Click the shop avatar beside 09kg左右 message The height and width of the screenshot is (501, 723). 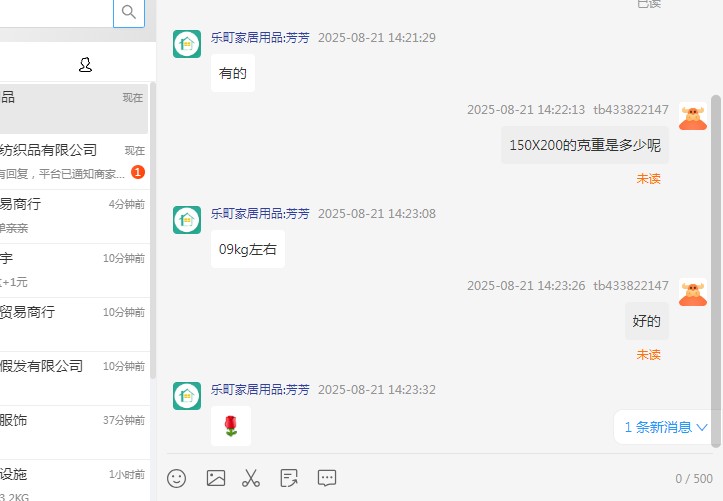click(x=187, y=220)
